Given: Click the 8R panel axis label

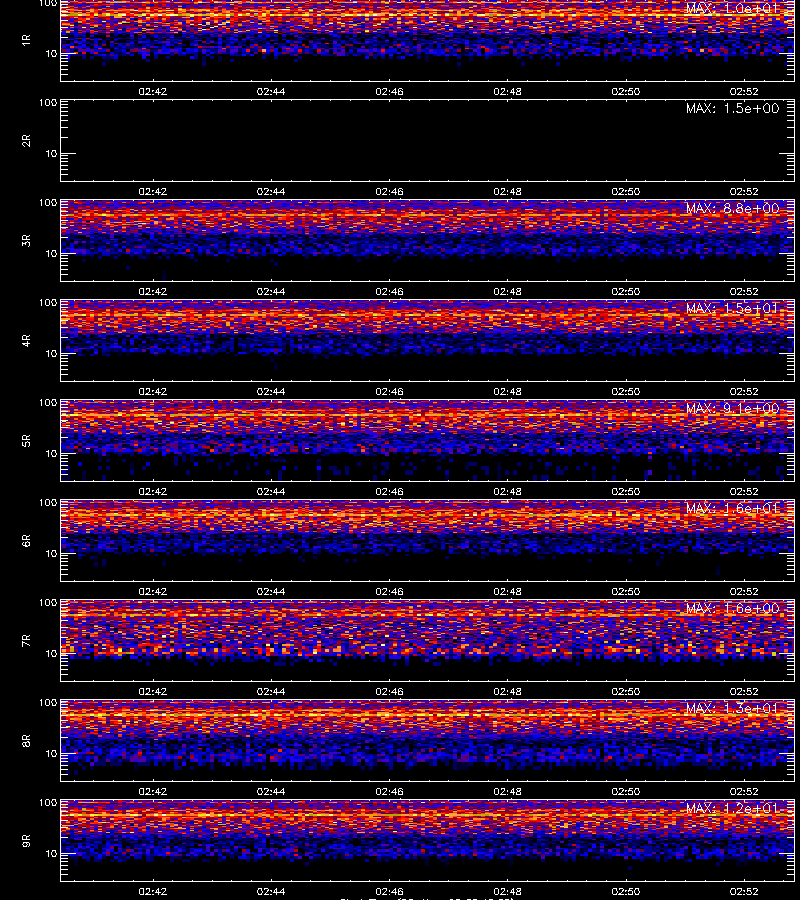Looking at the screenshot, I should click(26, 740).
